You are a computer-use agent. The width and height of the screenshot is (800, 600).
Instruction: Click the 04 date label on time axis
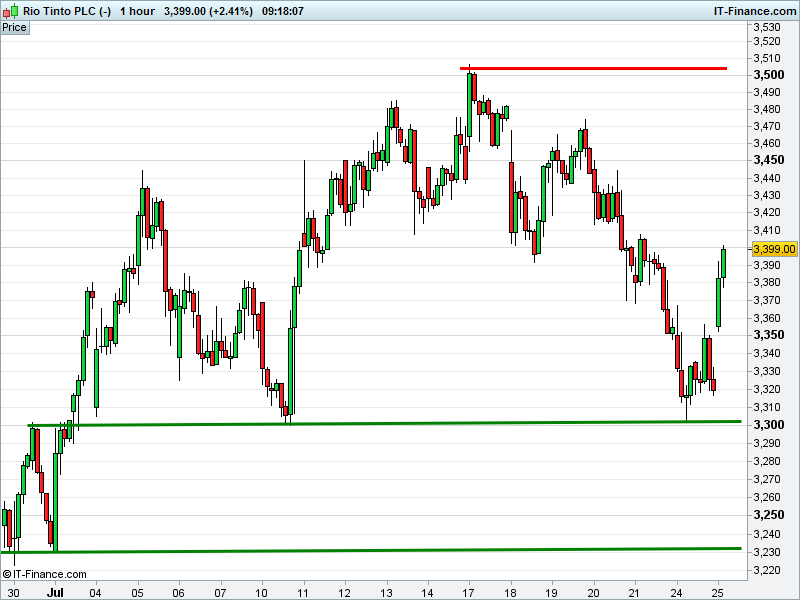(95, 593)
